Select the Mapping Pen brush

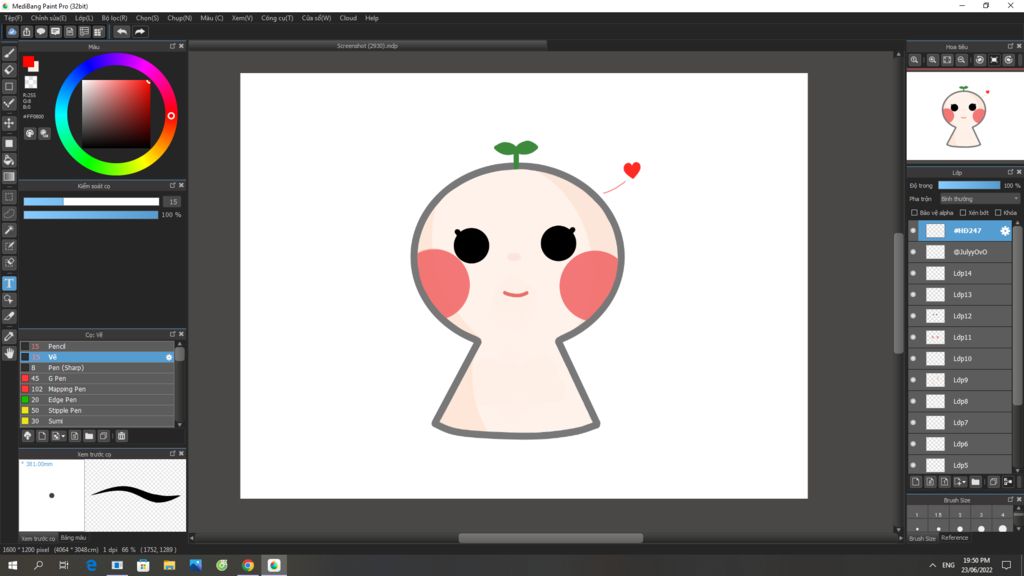pyautogui.click(x=97, y=389)
